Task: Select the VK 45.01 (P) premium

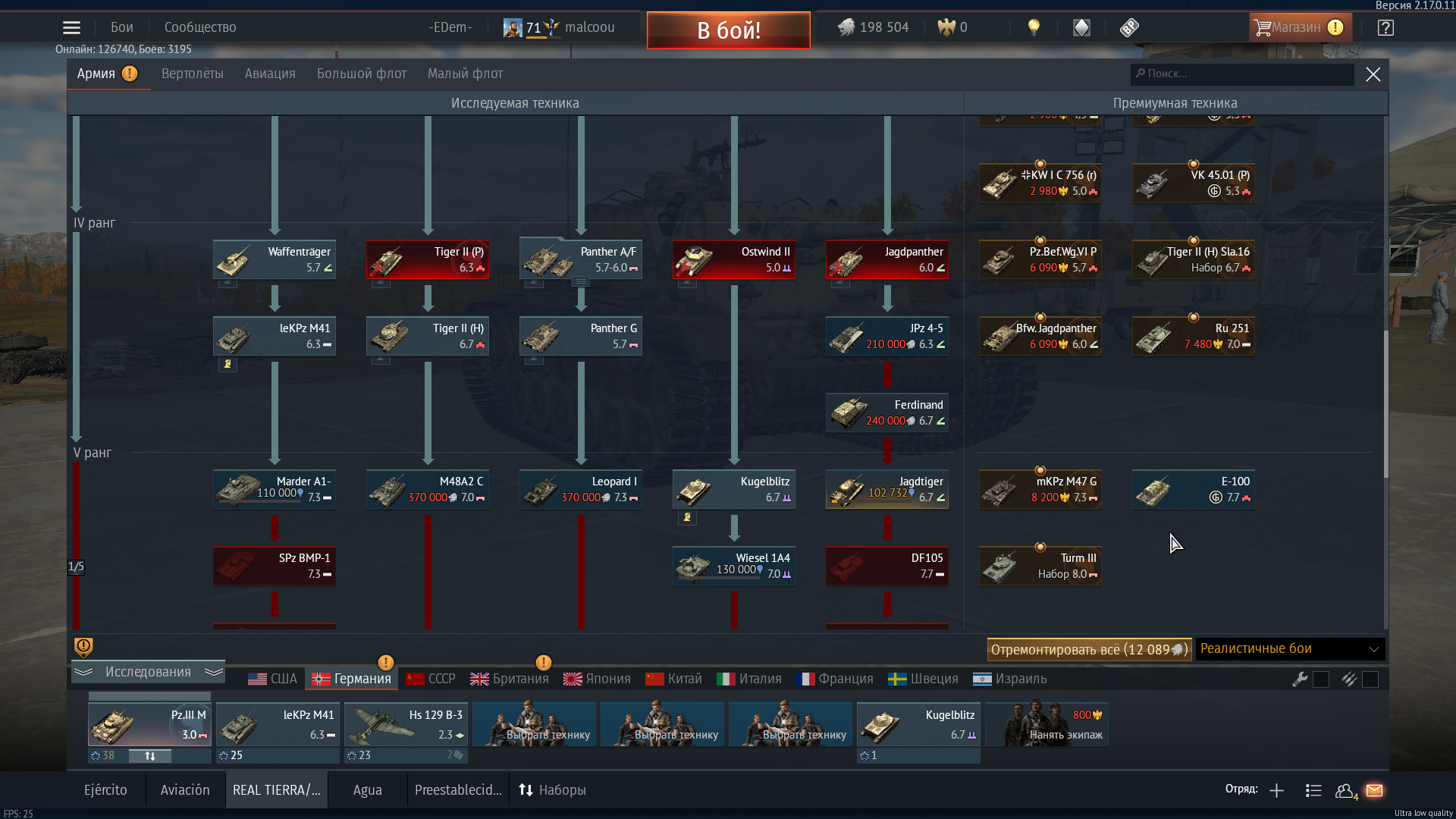Action: click(1194, 183)
